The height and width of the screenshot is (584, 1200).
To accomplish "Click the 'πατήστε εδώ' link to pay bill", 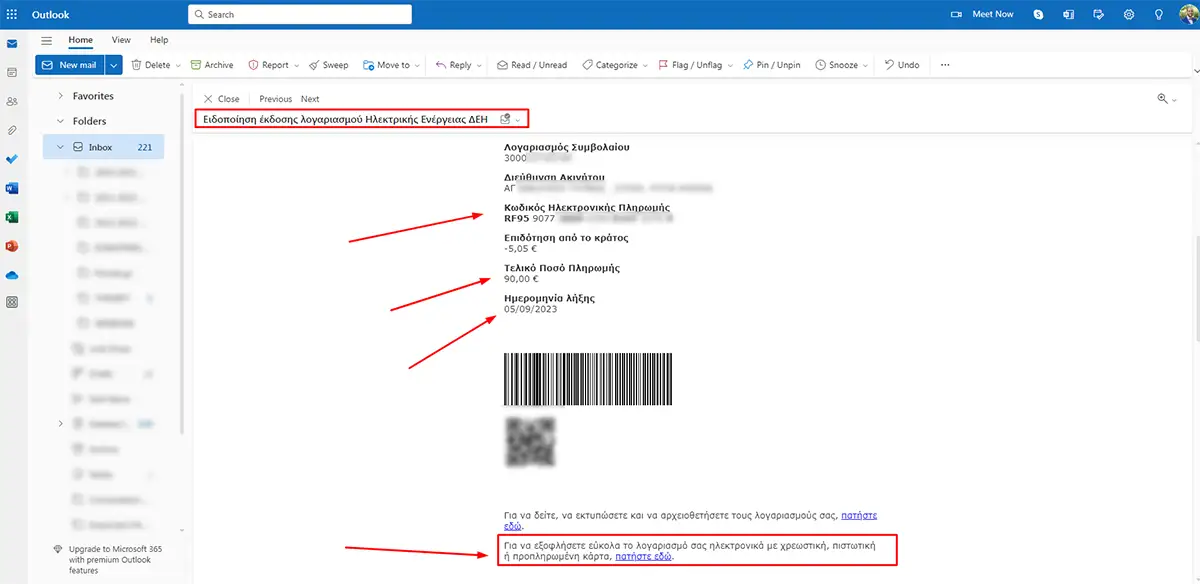I will click(x=643, y=556).
